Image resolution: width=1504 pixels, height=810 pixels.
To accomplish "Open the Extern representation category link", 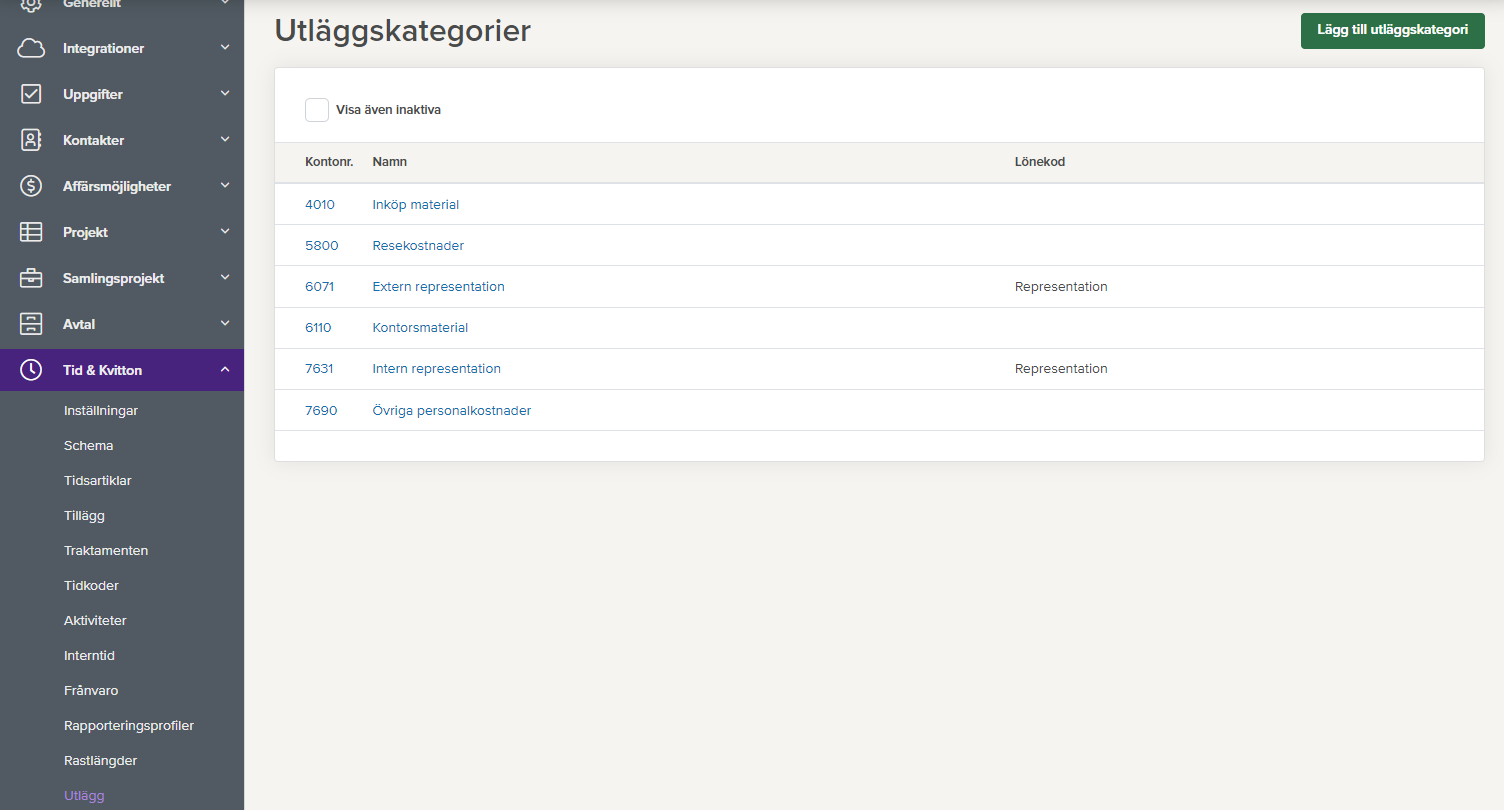I will pos(438,287).
